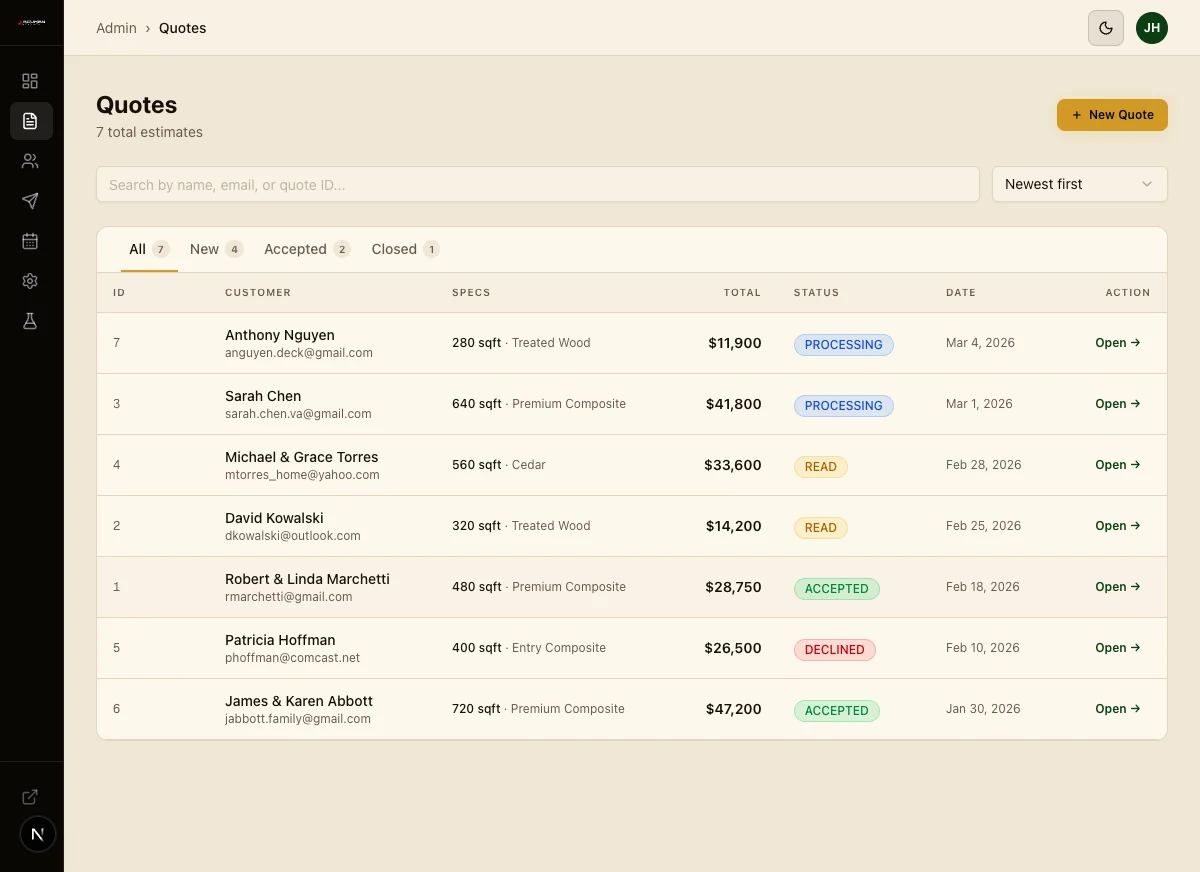Click the PROCESSING badge for Sarah Chen
Image resolution: width=1200 pixels, height=872 pixels.
click(x=844, y=406)
